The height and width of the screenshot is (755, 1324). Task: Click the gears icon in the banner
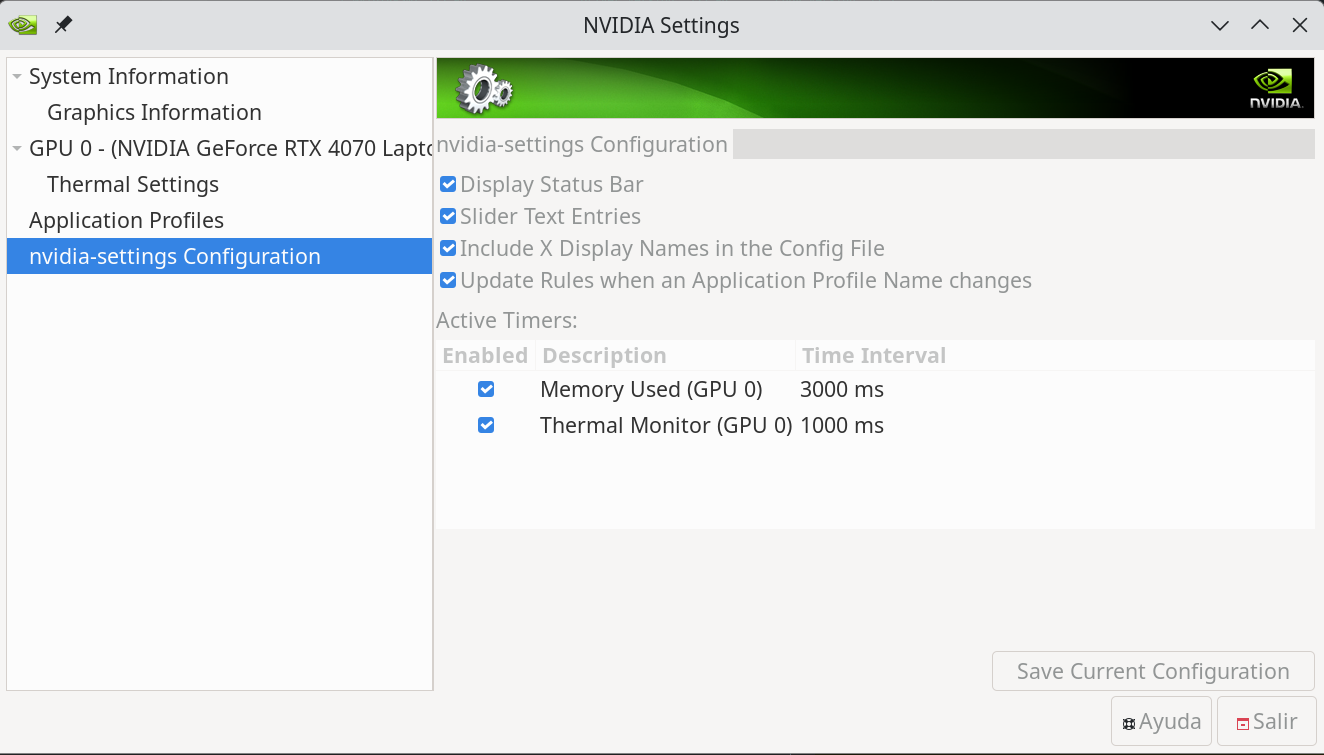(x=484, y=89)
